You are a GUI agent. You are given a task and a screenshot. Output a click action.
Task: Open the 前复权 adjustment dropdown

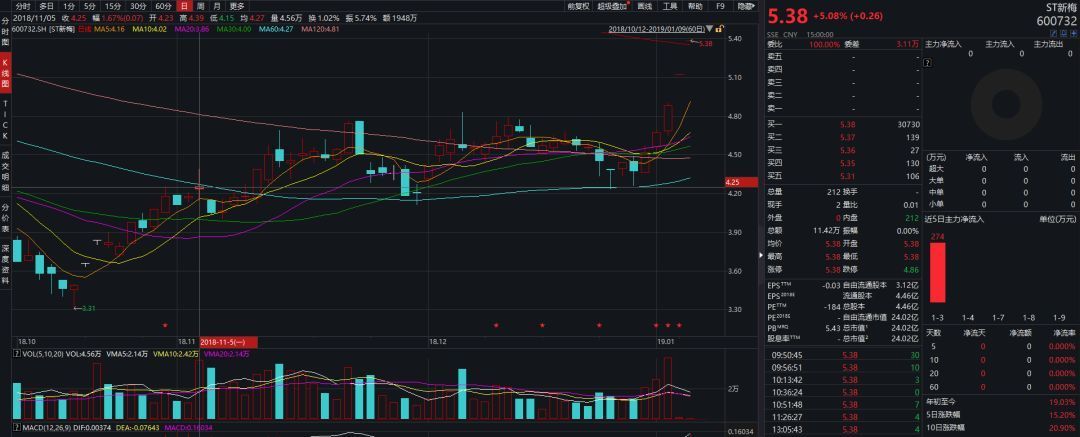point(578,6)
